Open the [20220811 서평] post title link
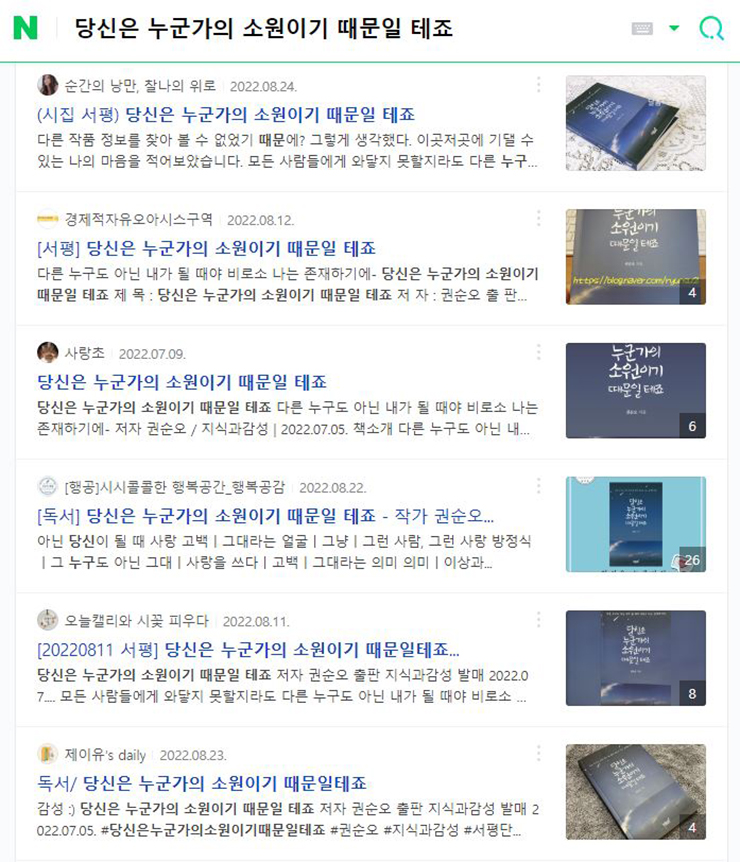The image size is (740, 862). pos(248,650)
